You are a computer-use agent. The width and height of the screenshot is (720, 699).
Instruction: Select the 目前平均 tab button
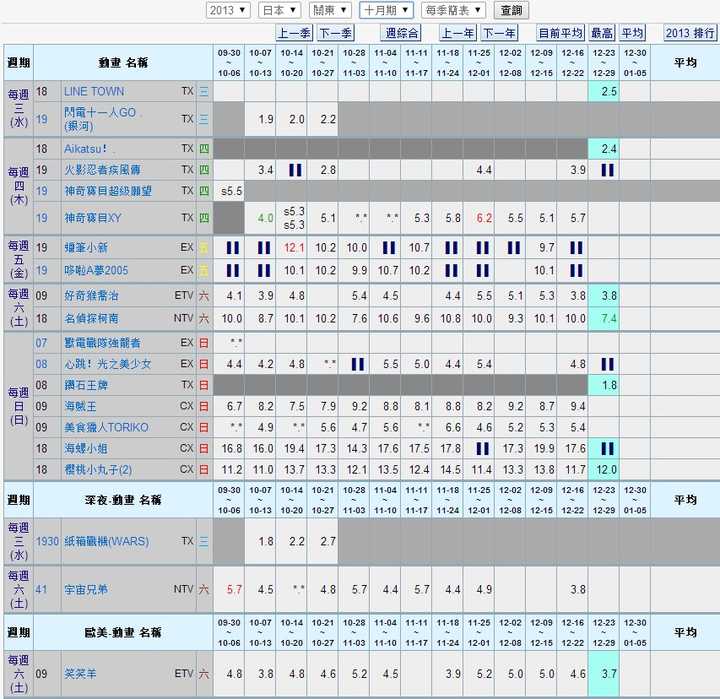pyautogui.click(x=560, y=33)
